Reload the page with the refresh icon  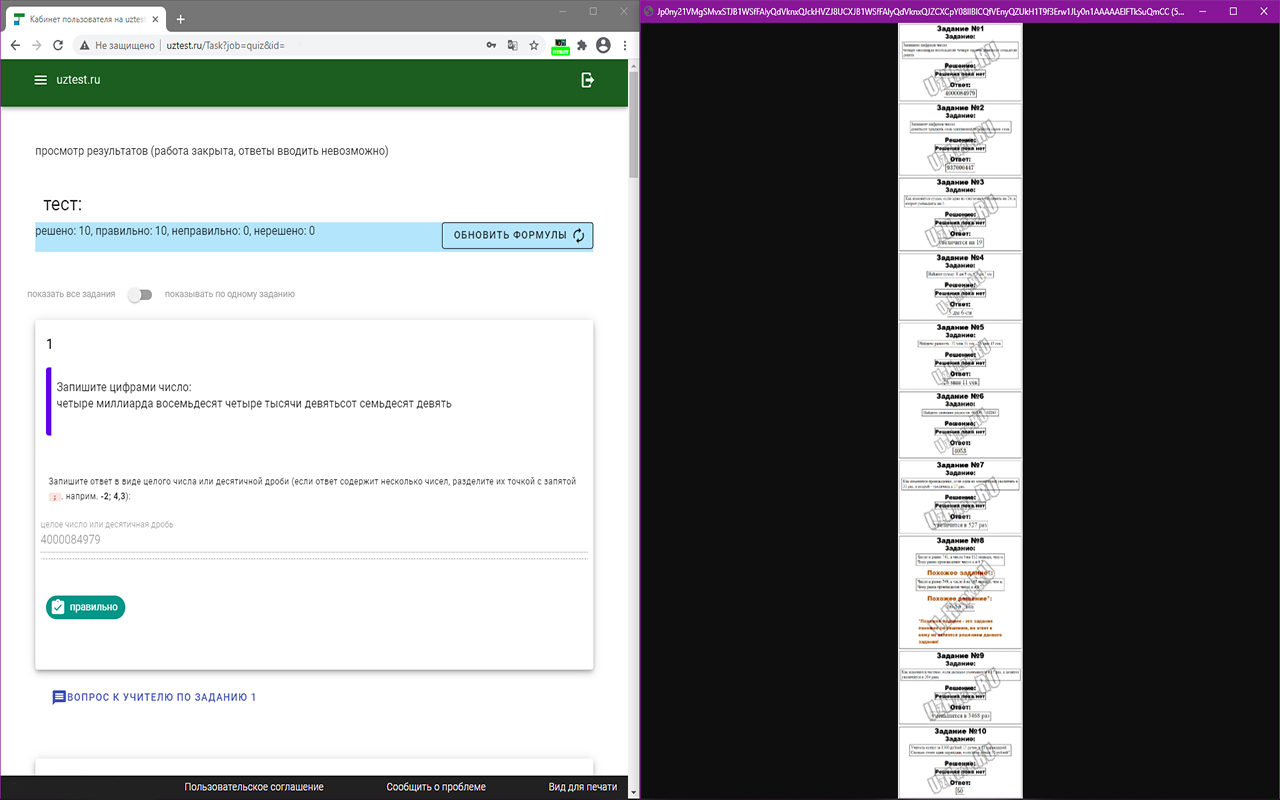coord(58,46)
